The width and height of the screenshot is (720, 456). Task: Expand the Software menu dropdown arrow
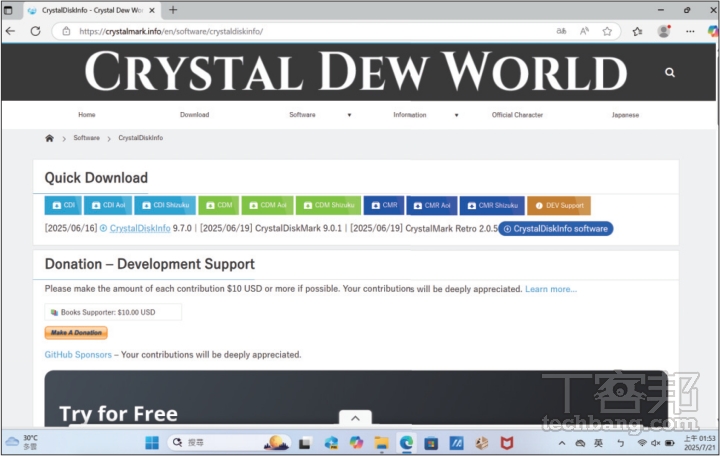point(349,115)
